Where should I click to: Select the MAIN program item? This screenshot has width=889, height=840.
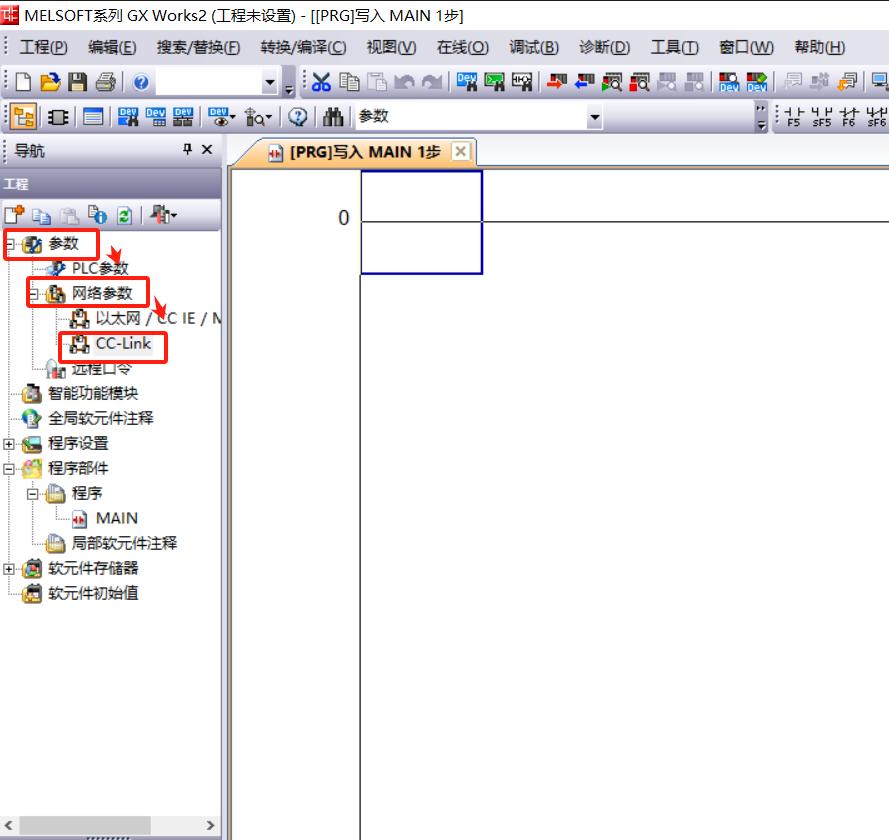[117, 518]
